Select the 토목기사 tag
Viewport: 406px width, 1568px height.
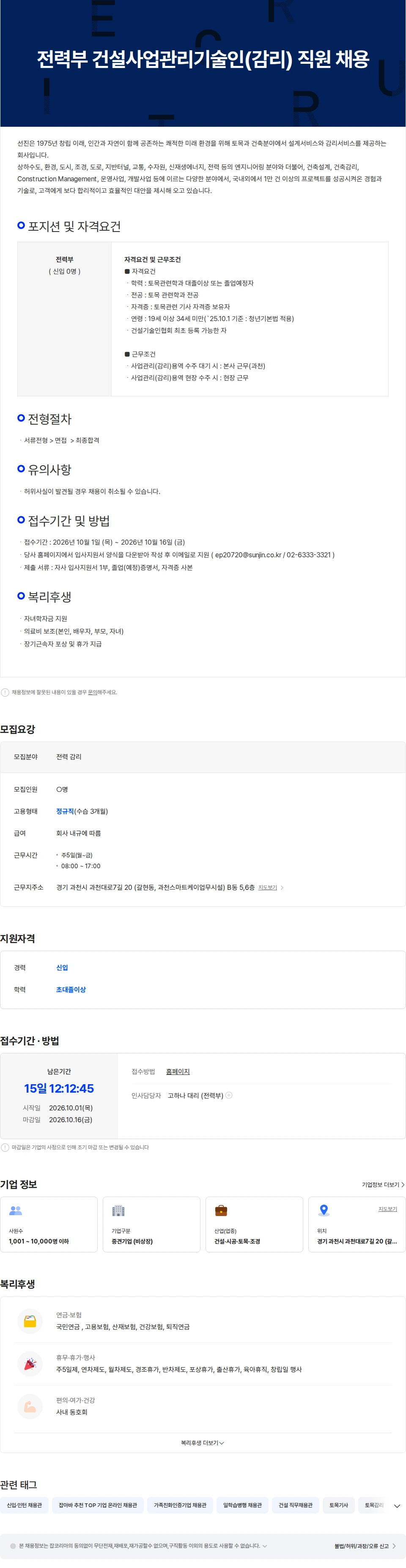[x=338, y=1505]
